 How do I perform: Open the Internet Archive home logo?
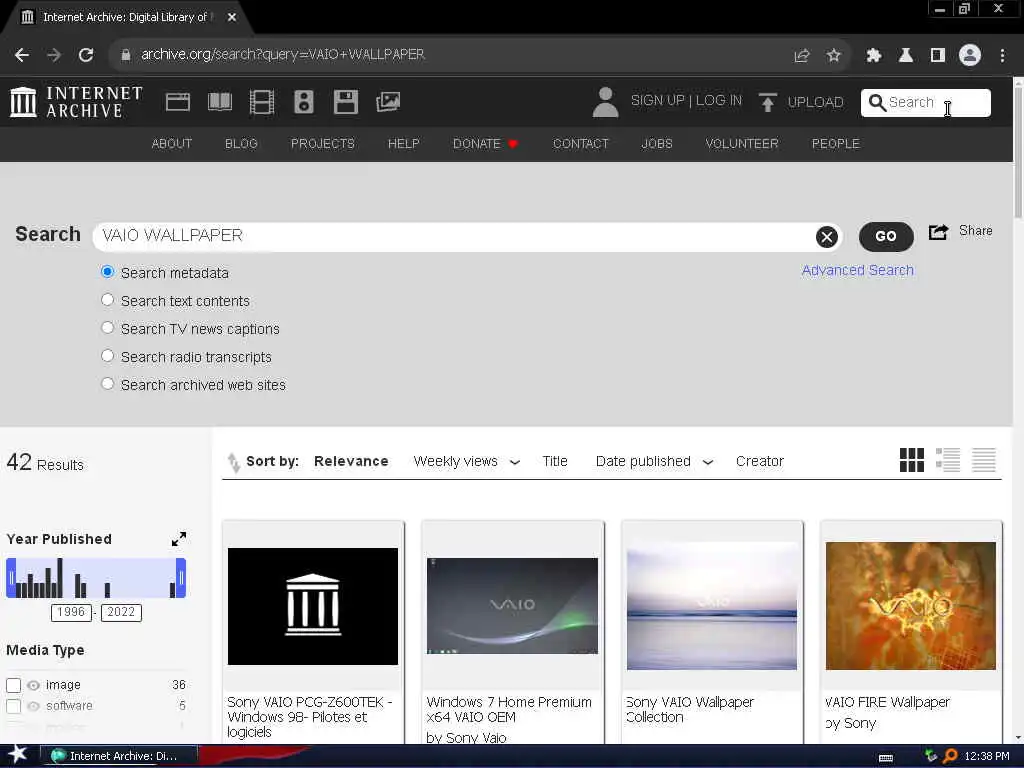pyautogui.click(x=76, y=102)
